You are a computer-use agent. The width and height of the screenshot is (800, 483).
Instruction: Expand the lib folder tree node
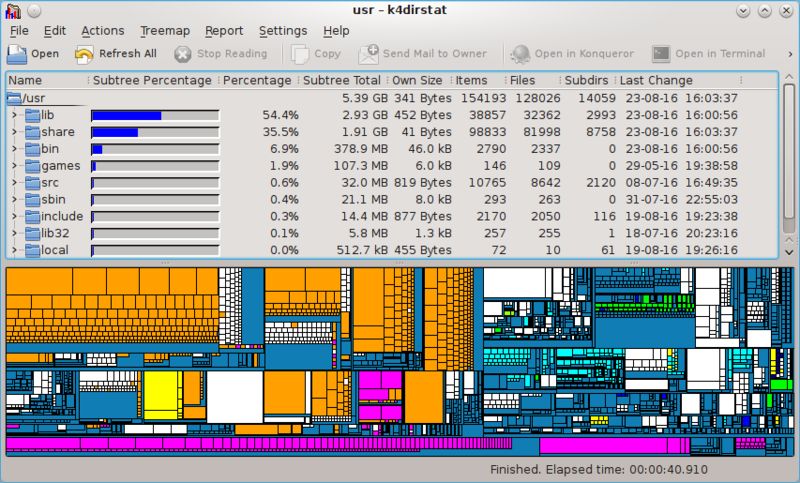[14, 115]
